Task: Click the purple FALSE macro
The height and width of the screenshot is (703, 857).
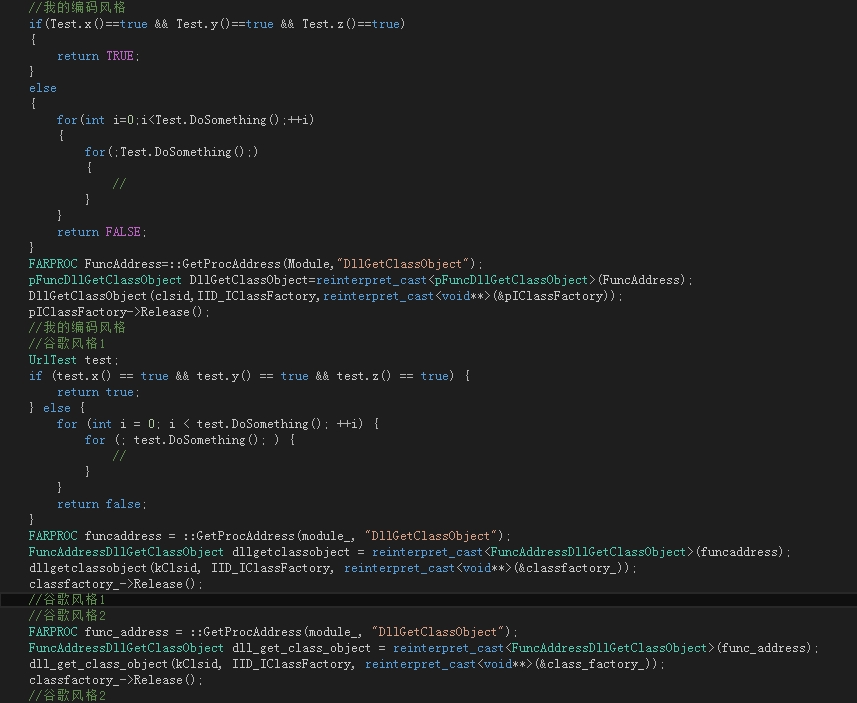Action: pyautogui.click(x=123, y=232)
